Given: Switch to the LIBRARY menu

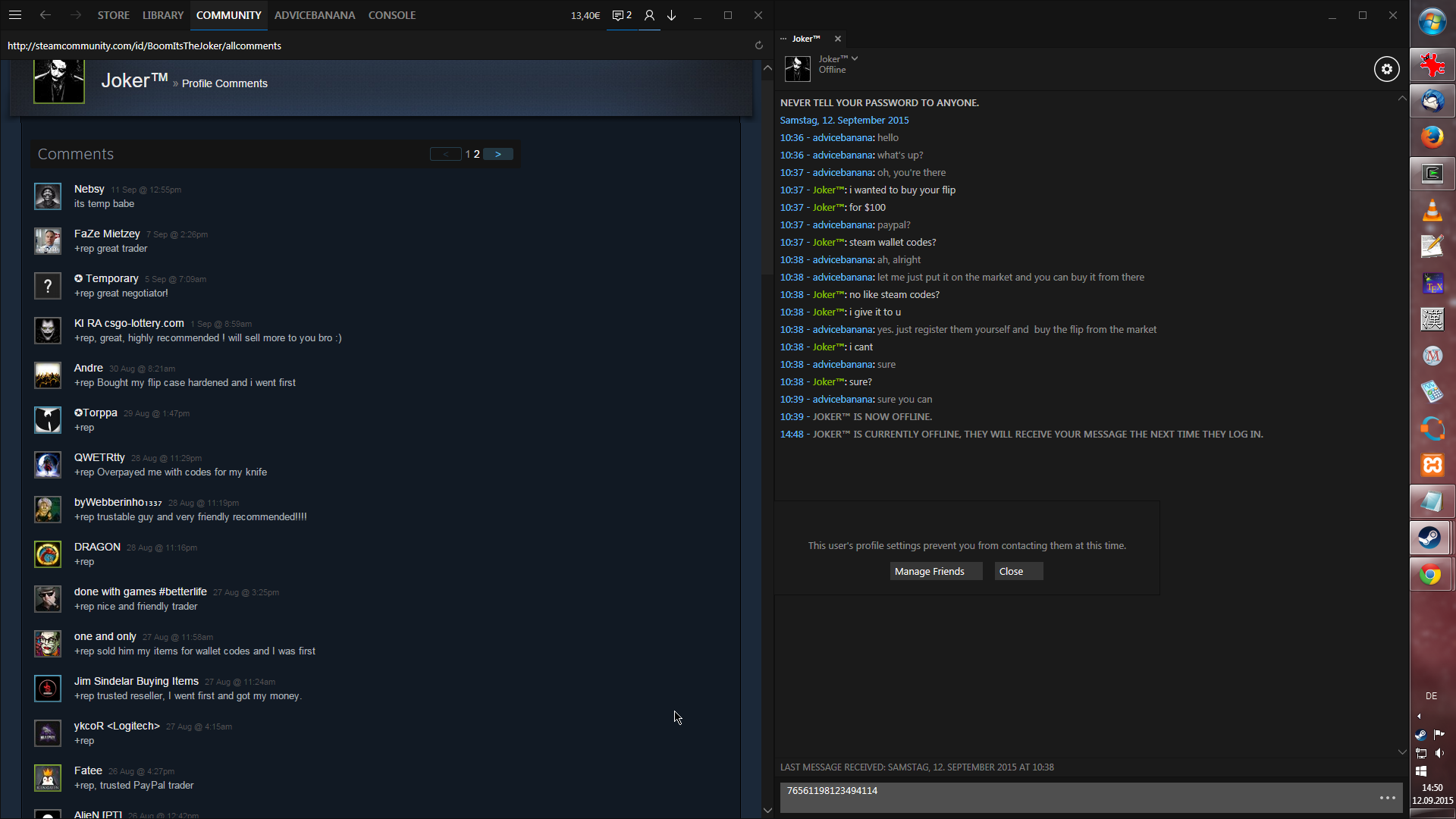Looking at the screenshot, I should 163,15.
